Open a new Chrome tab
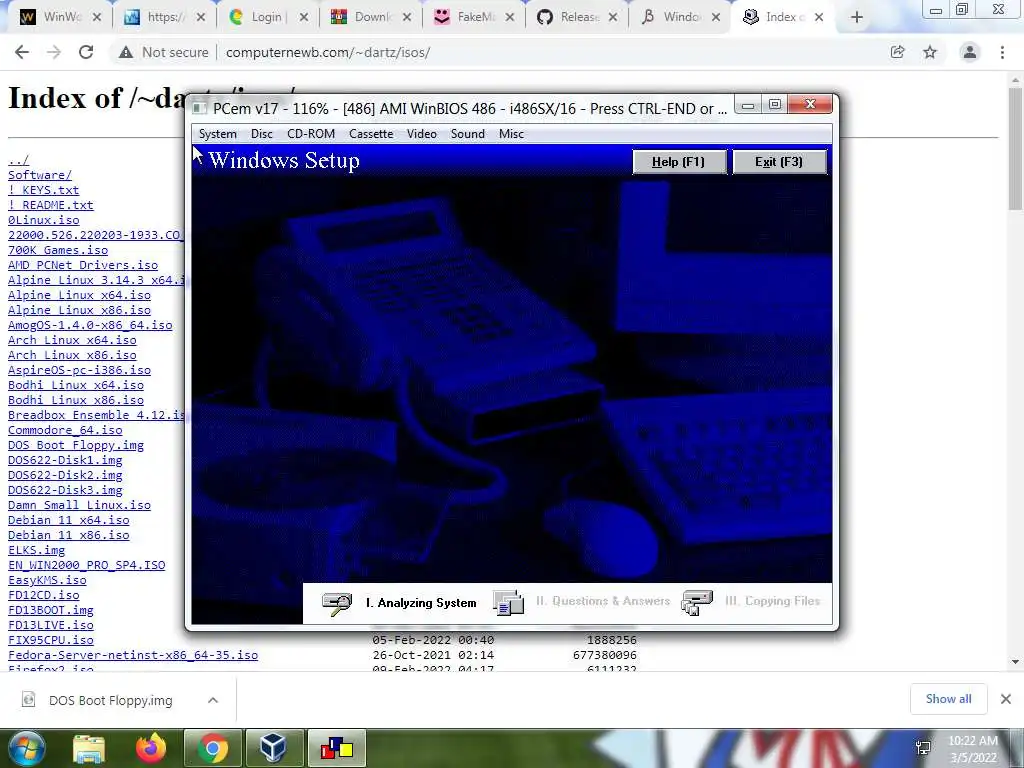Screen dimensions: 1024x768 [857, 18]
